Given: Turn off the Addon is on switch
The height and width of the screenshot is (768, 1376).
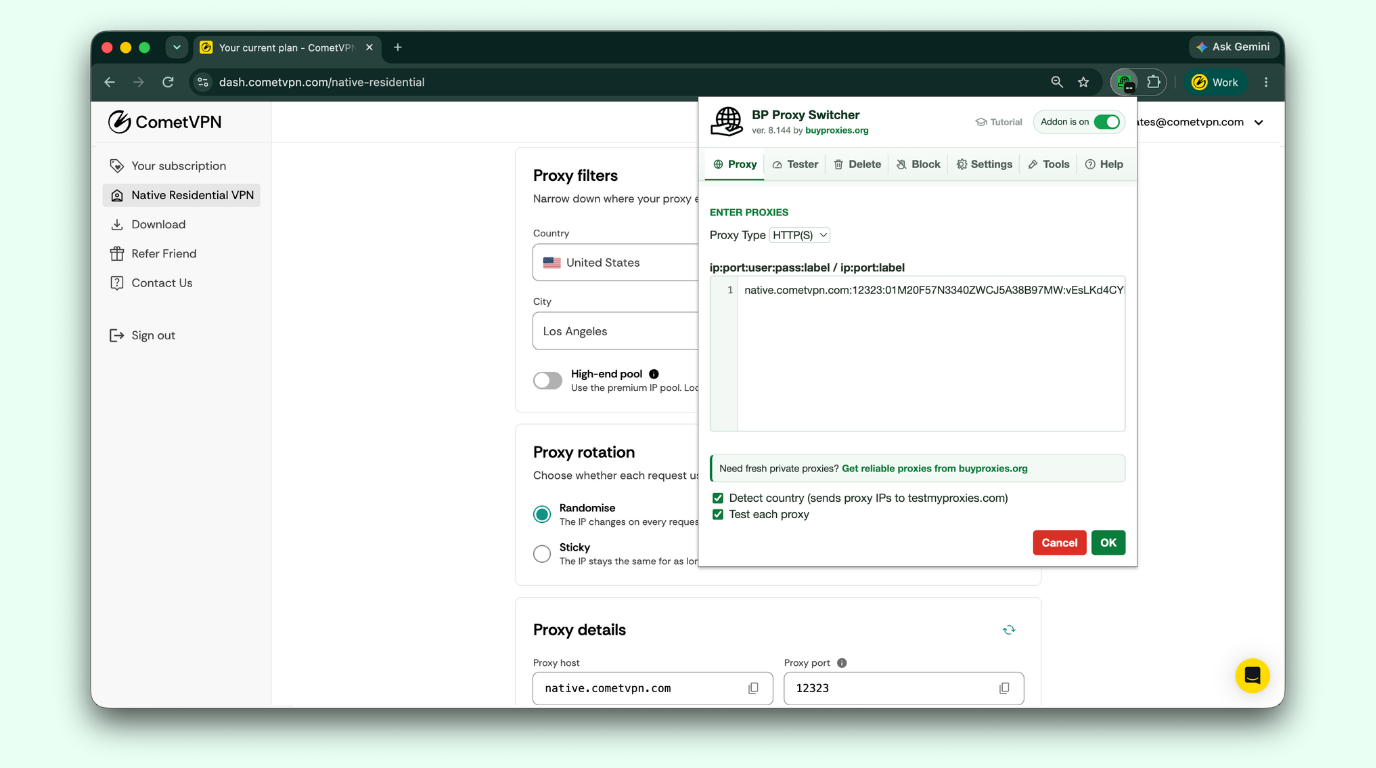Looking at the screenshot, I should pos(1106,122).
